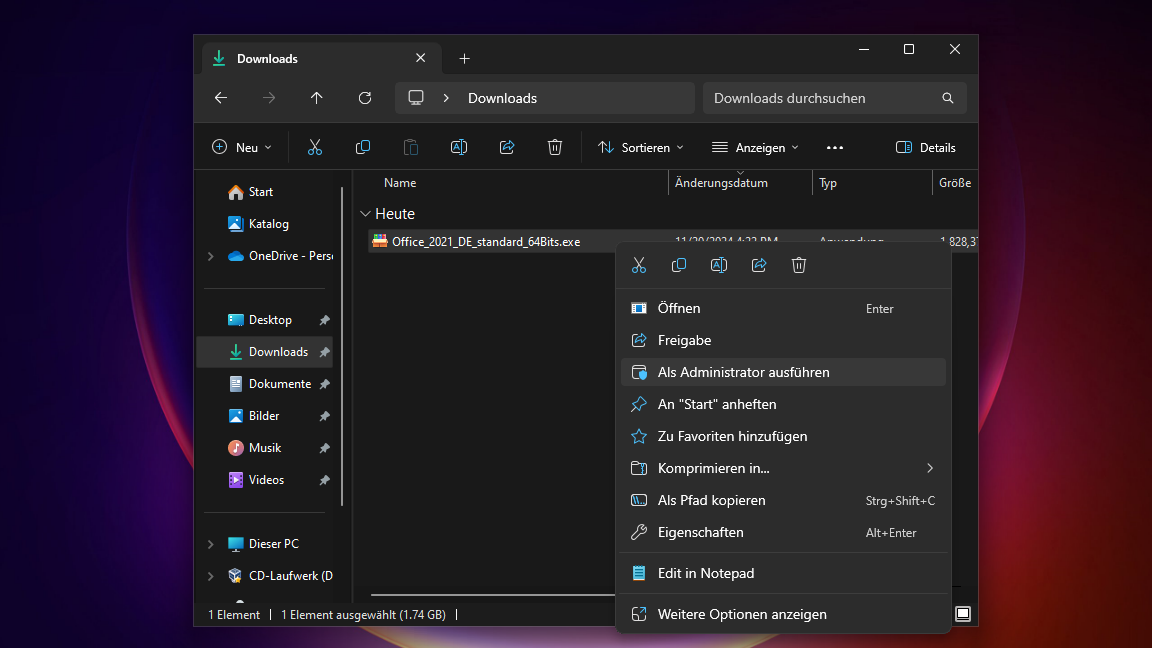
Task: Open the Dokumente folder in sidebar
Action: point(279,384)
